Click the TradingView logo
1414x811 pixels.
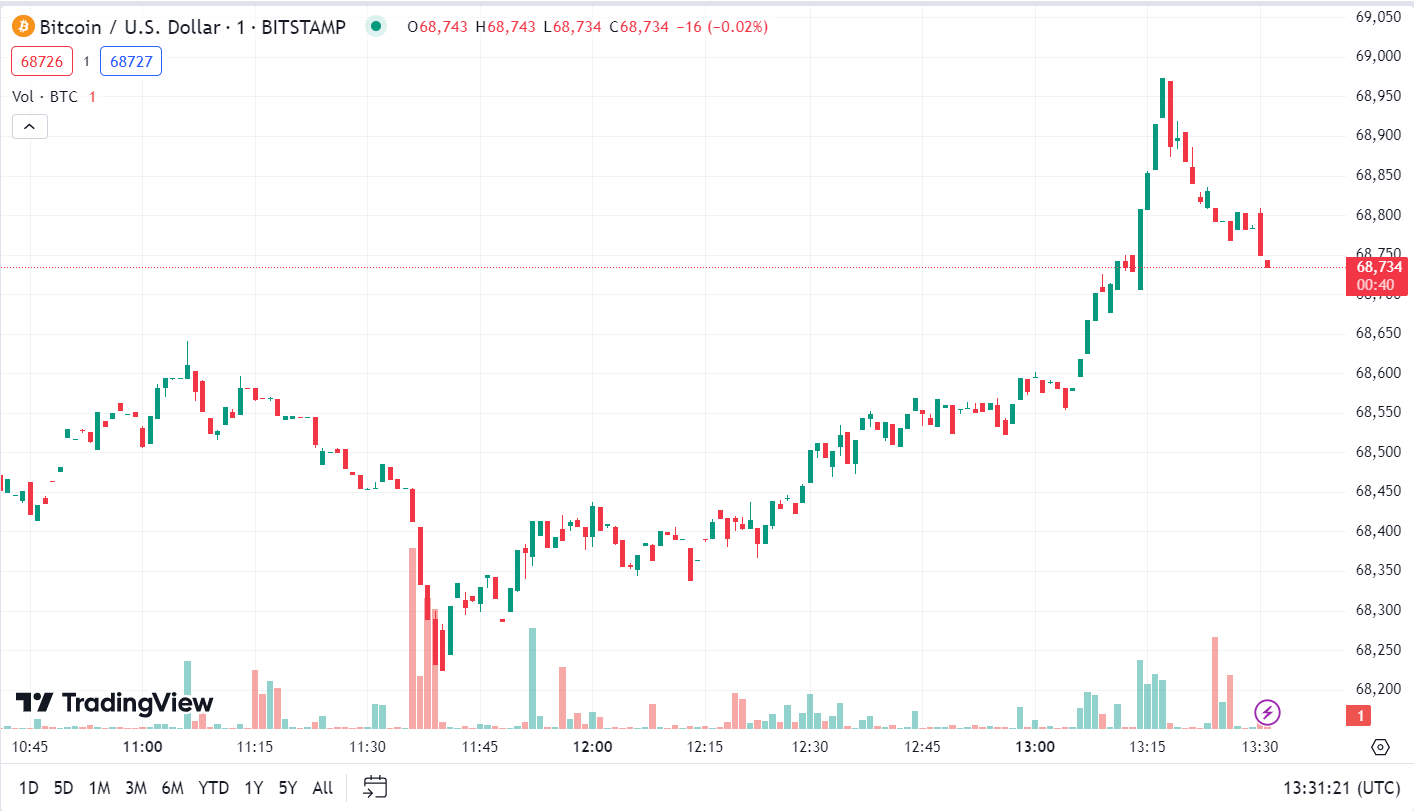[x=114, y=703]
